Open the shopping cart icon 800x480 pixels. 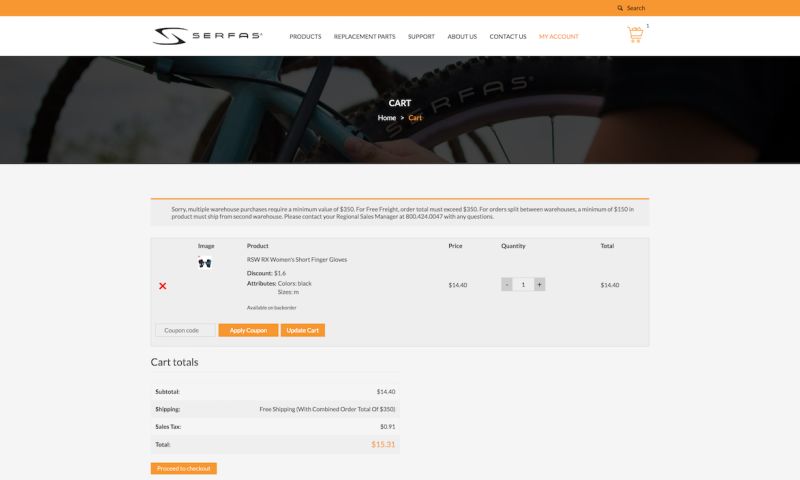point(635,35)
